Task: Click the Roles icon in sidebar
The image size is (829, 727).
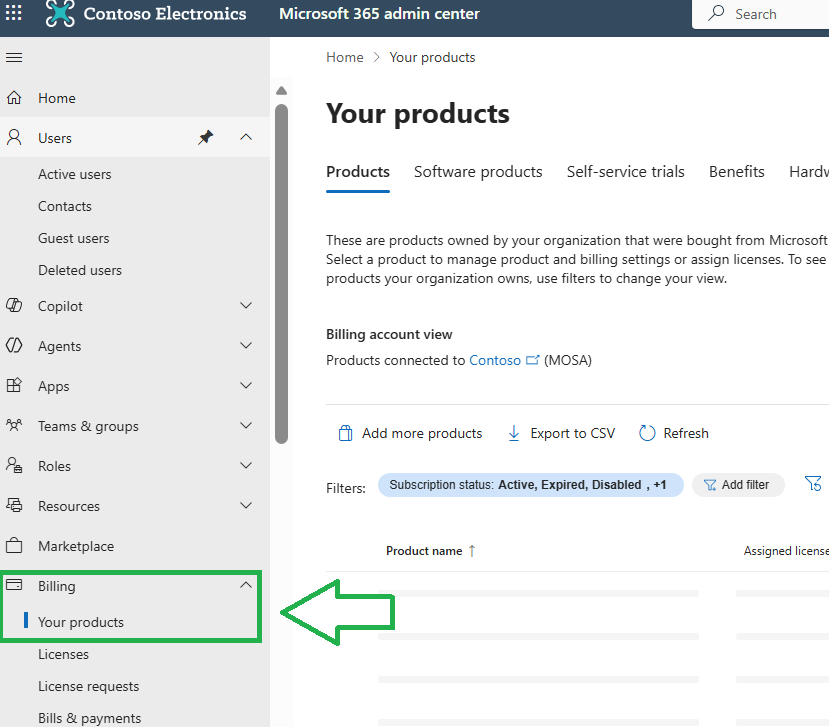Action: click(14, 465)
